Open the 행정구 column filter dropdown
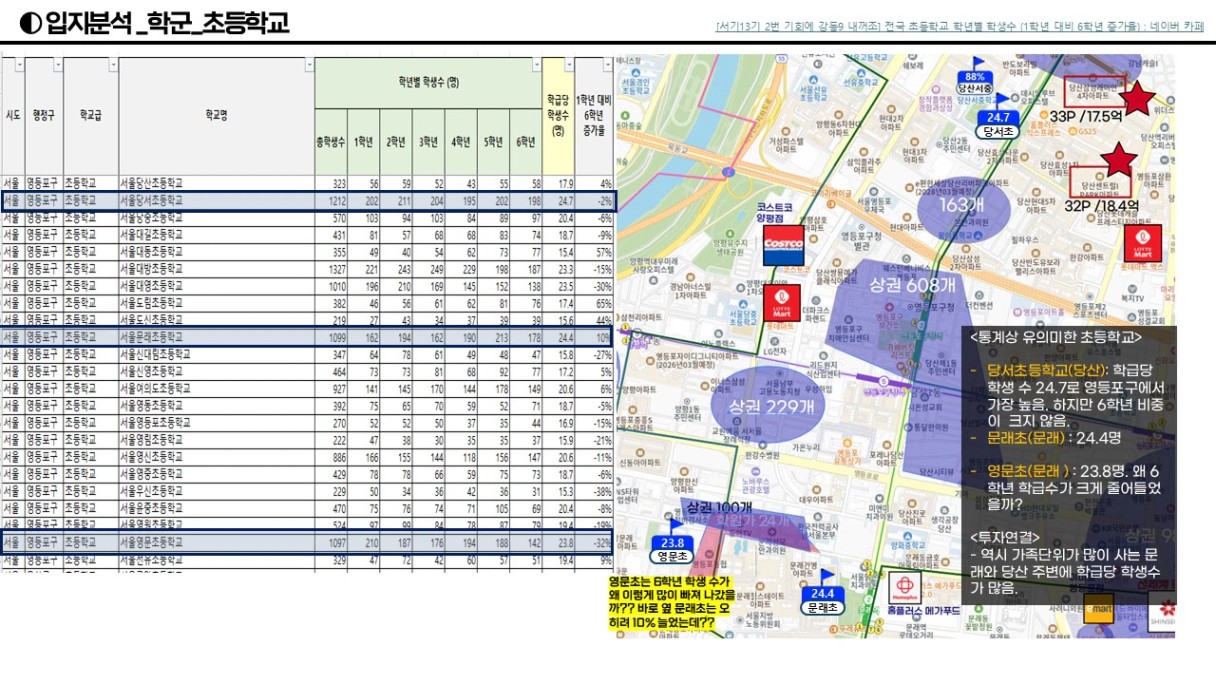Viewport: 1216px width, 684px height. (56, 65)
